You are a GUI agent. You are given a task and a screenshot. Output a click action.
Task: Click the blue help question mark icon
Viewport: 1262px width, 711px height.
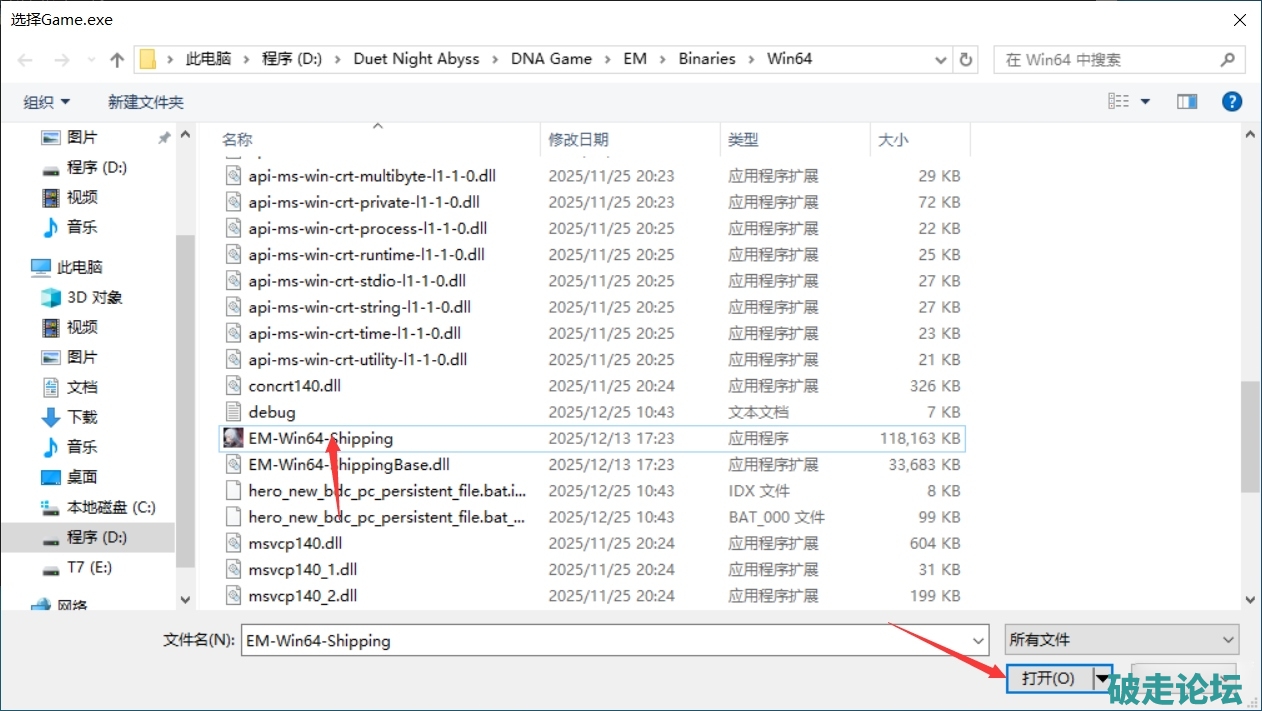(x=1232, y=102)
